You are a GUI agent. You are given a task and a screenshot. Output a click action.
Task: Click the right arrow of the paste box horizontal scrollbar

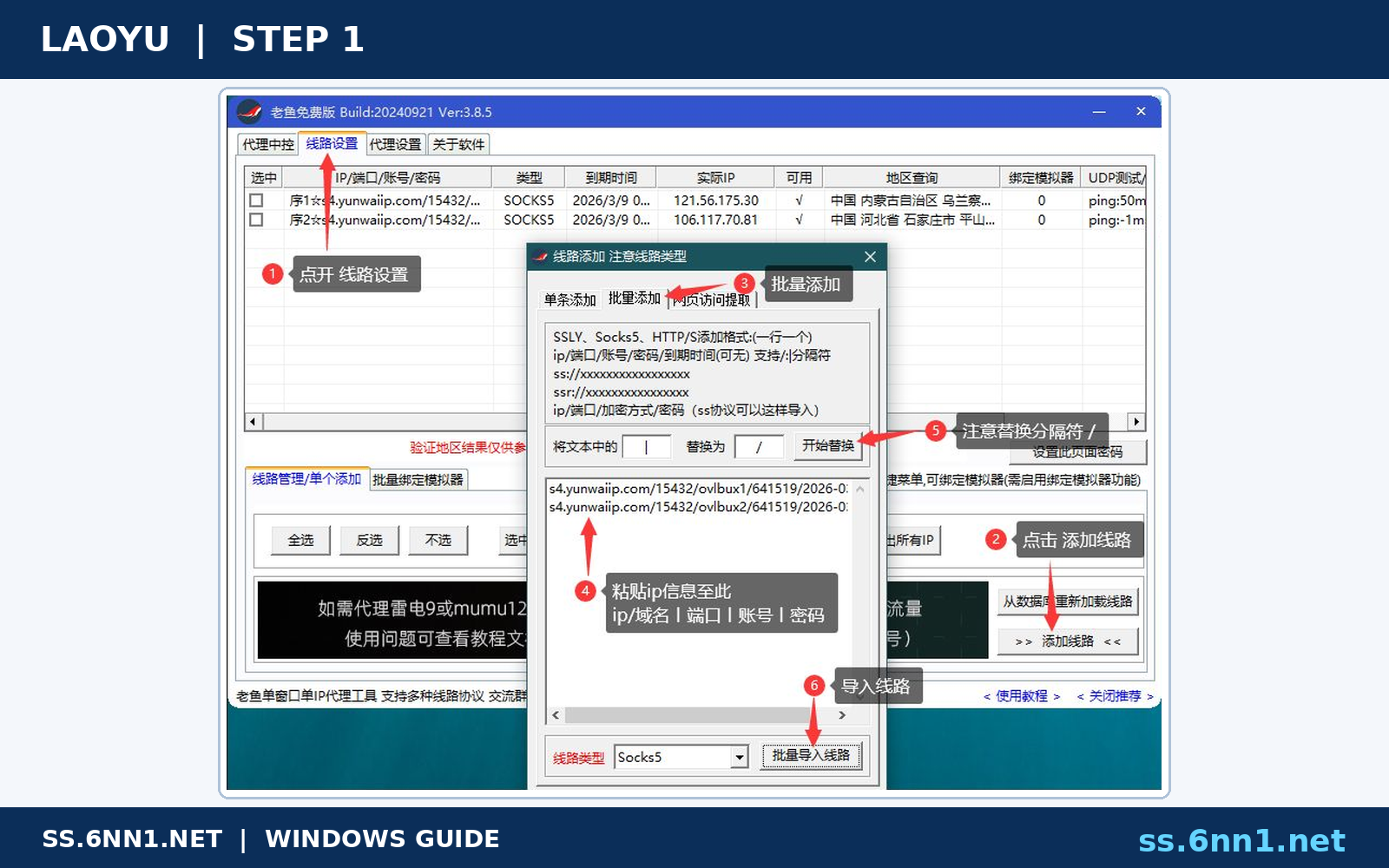[x=841, y=715]
